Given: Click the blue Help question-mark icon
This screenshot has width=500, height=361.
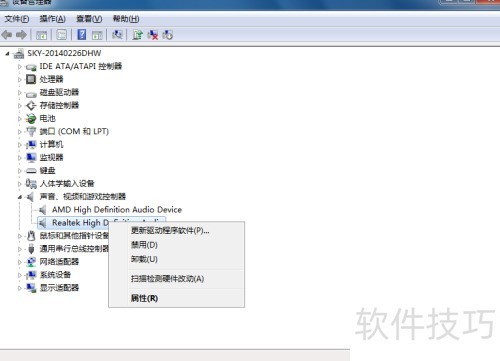Looking at the screenshot, I should click(82, 35).
